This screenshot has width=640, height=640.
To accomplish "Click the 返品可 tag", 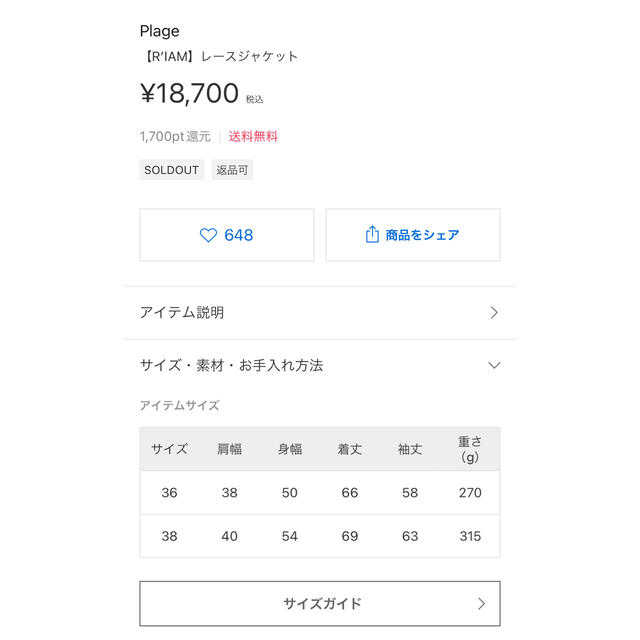I will click(x=232, y=170).
